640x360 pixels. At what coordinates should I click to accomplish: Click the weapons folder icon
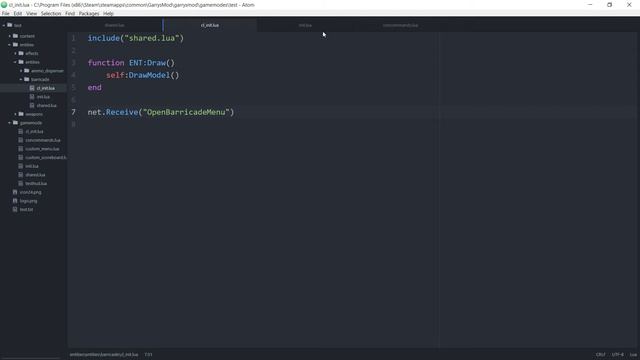click(x=21, y=114)
